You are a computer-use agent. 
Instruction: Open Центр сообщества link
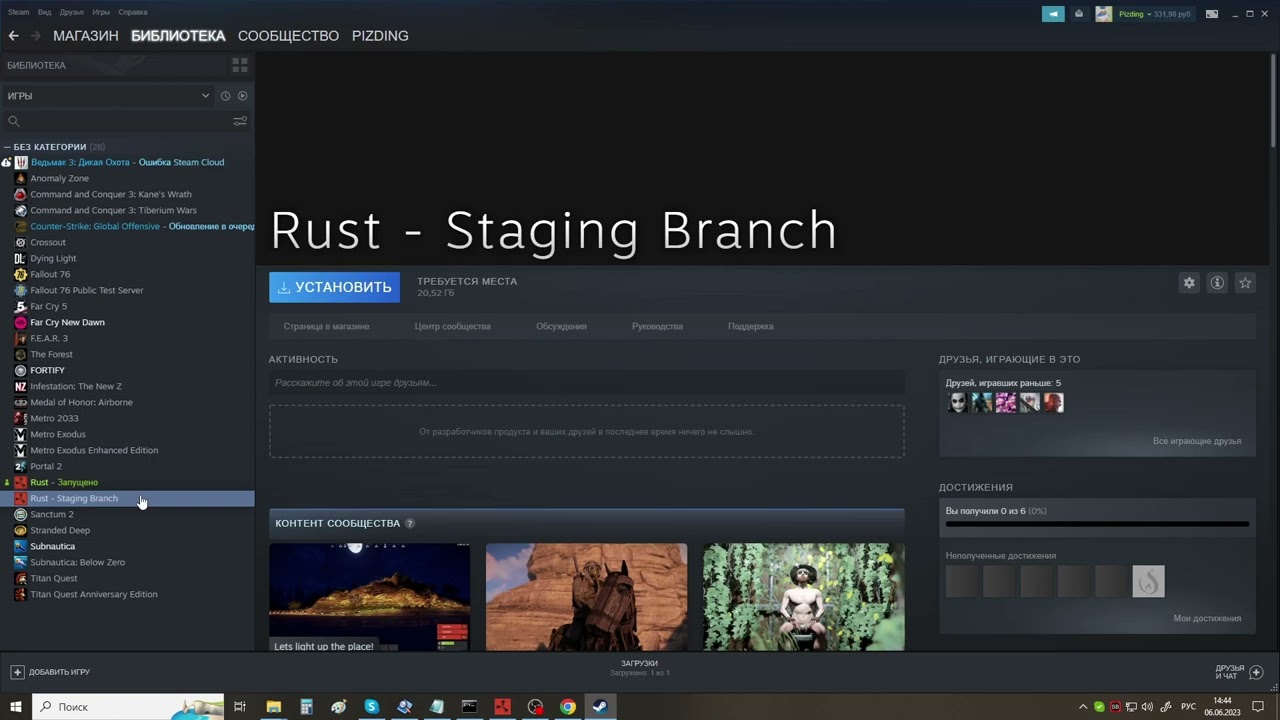pyautogui.click(x=452, y=326)
